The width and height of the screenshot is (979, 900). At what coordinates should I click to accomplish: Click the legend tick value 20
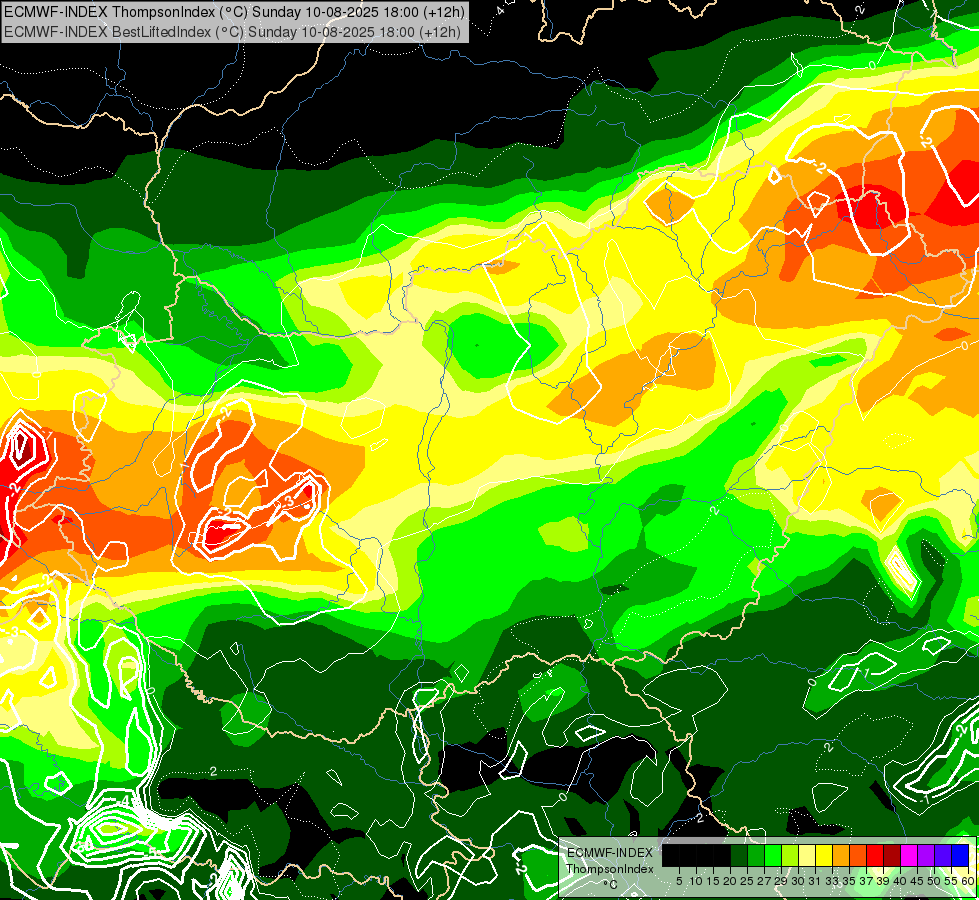pyautogui.click(x=730, y=881)
